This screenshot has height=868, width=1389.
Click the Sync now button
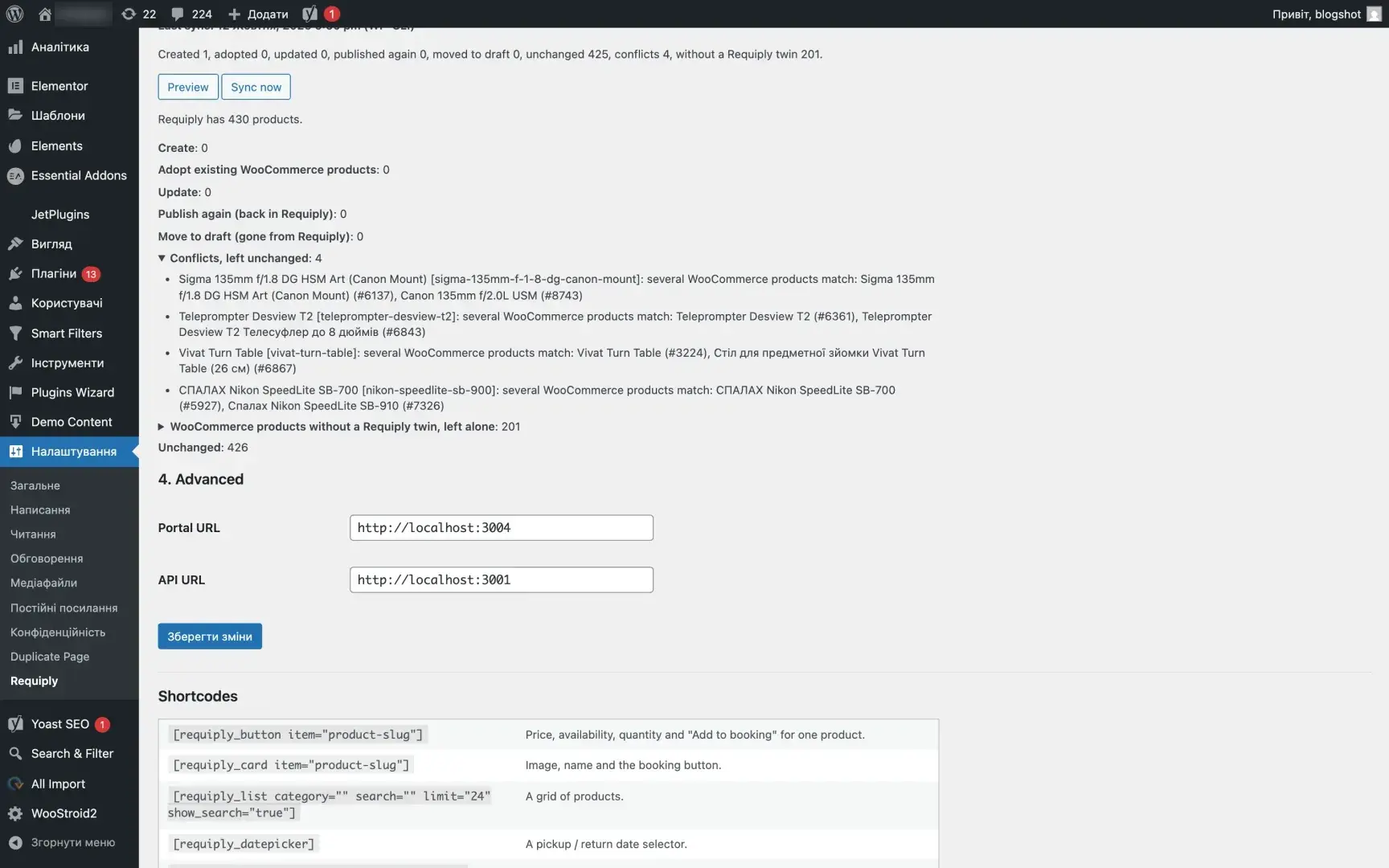(x=256, y=87)
